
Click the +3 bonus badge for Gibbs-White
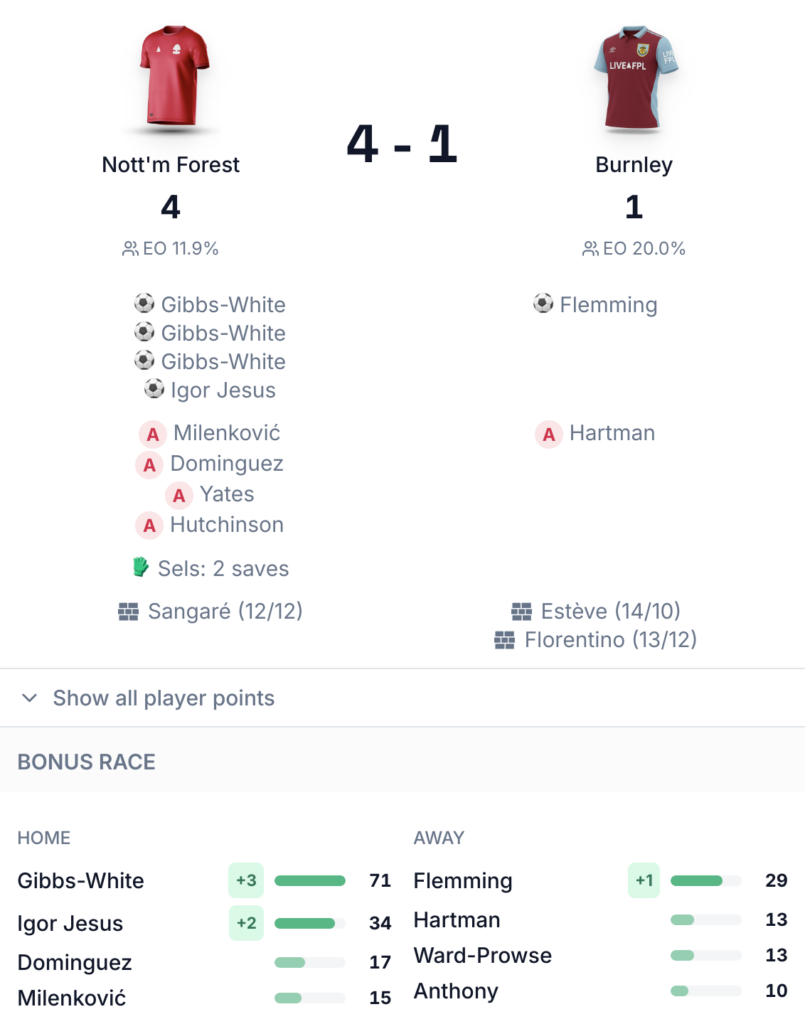click(246, 881)
